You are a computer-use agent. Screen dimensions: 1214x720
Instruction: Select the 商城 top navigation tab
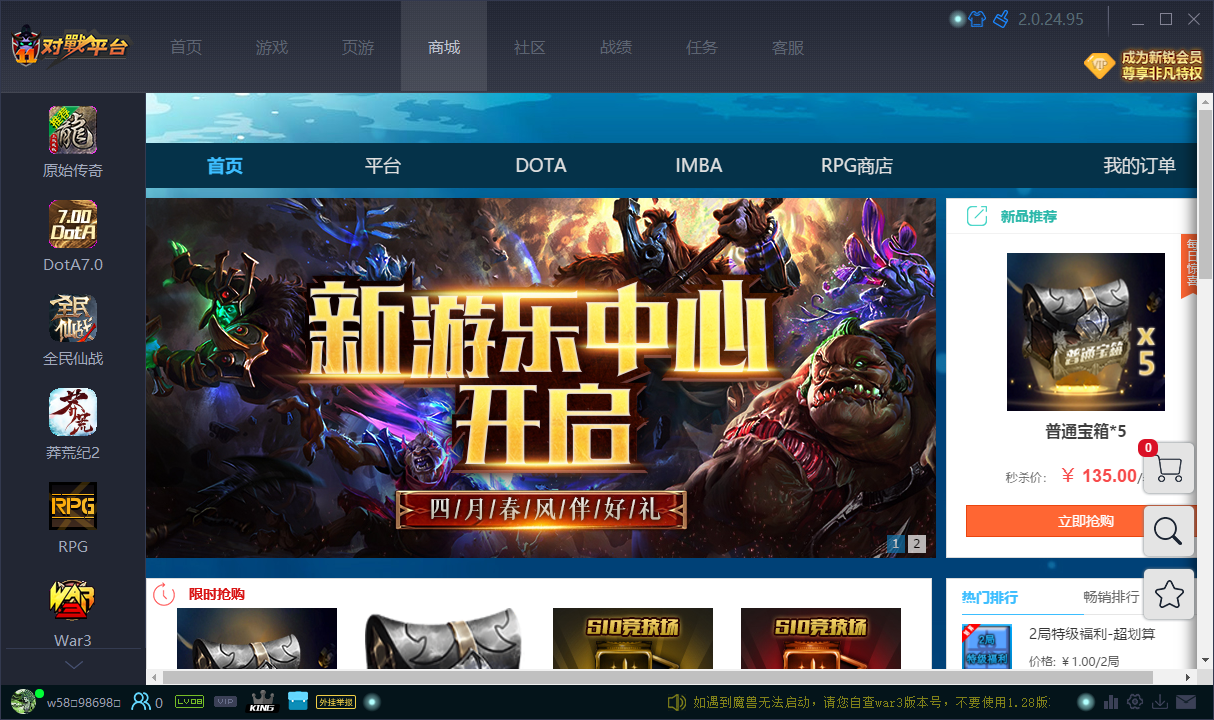tap(444, 47)
